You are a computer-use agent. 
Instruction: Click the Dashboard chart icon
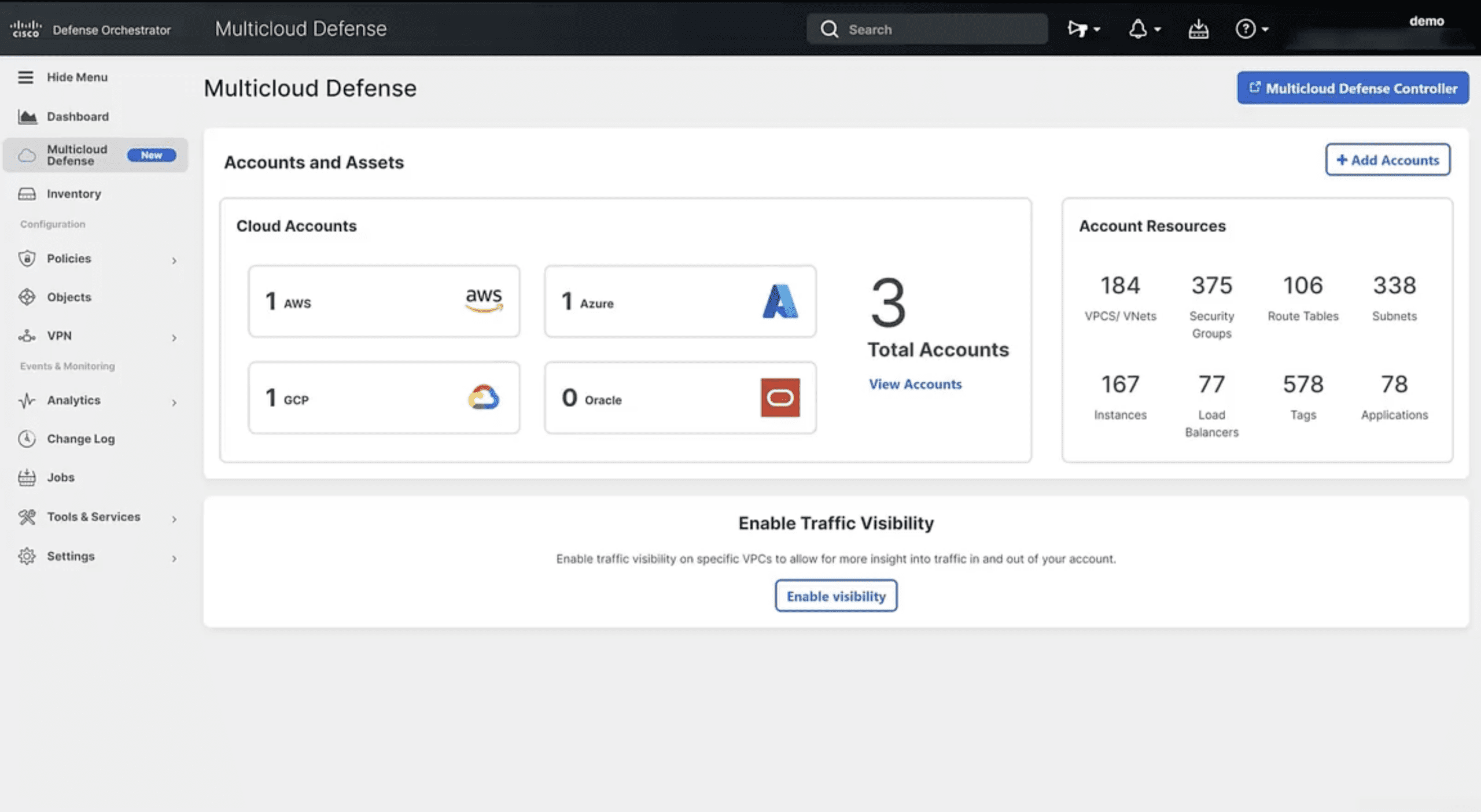pyautogui.click(x=27, y=117)
